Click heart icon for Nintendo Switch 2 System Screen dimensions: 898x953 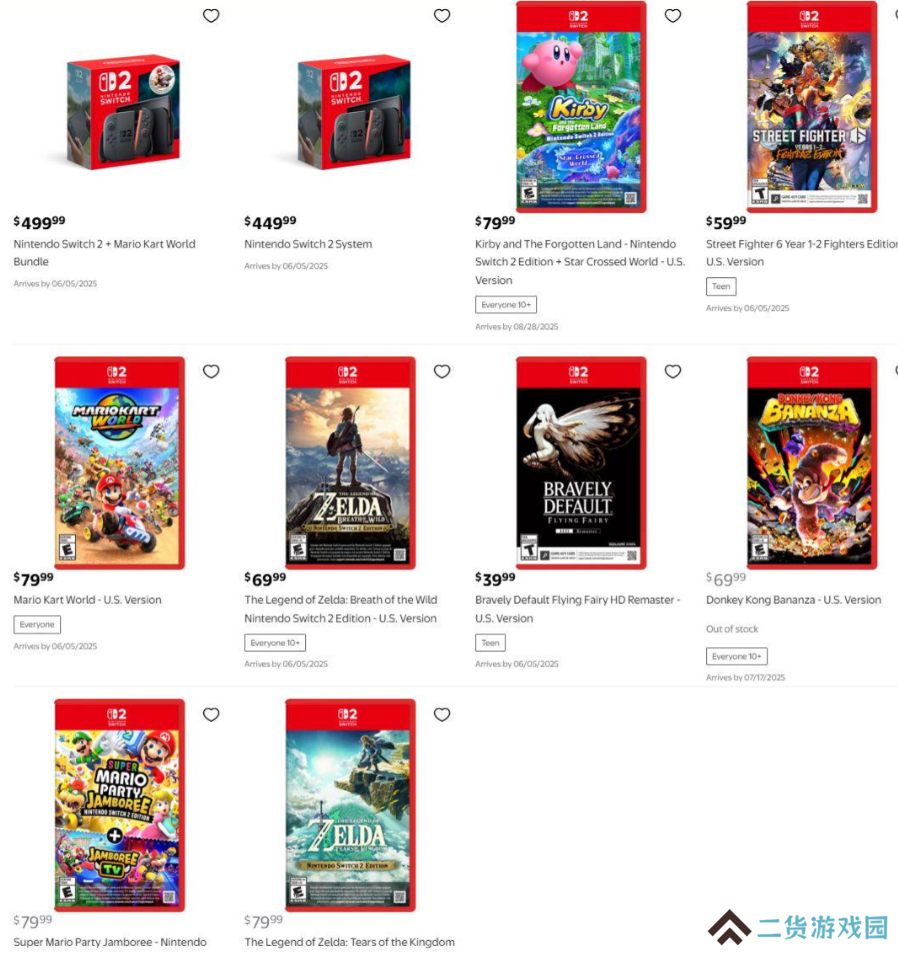tap(442, 16)
